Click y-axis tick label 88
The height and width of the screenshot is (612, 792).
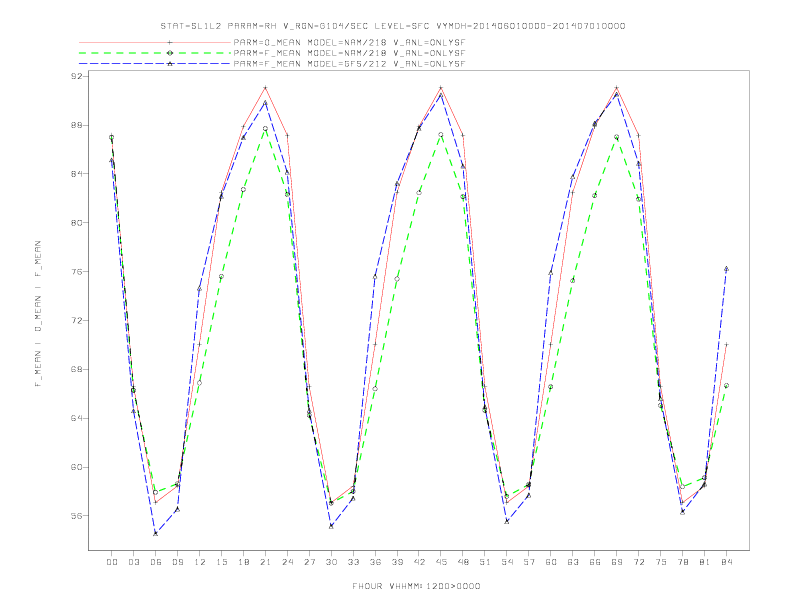[x=76, y=125]
